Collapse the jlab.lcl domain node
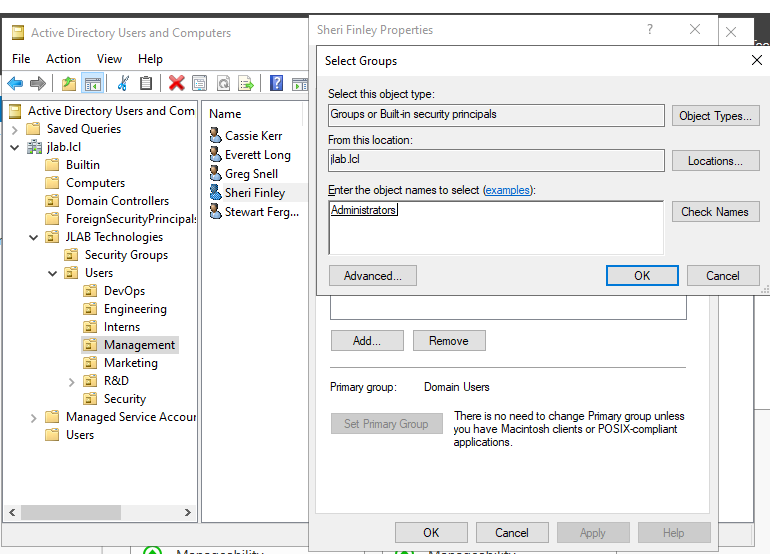770x554 pixels. [15, 147]
